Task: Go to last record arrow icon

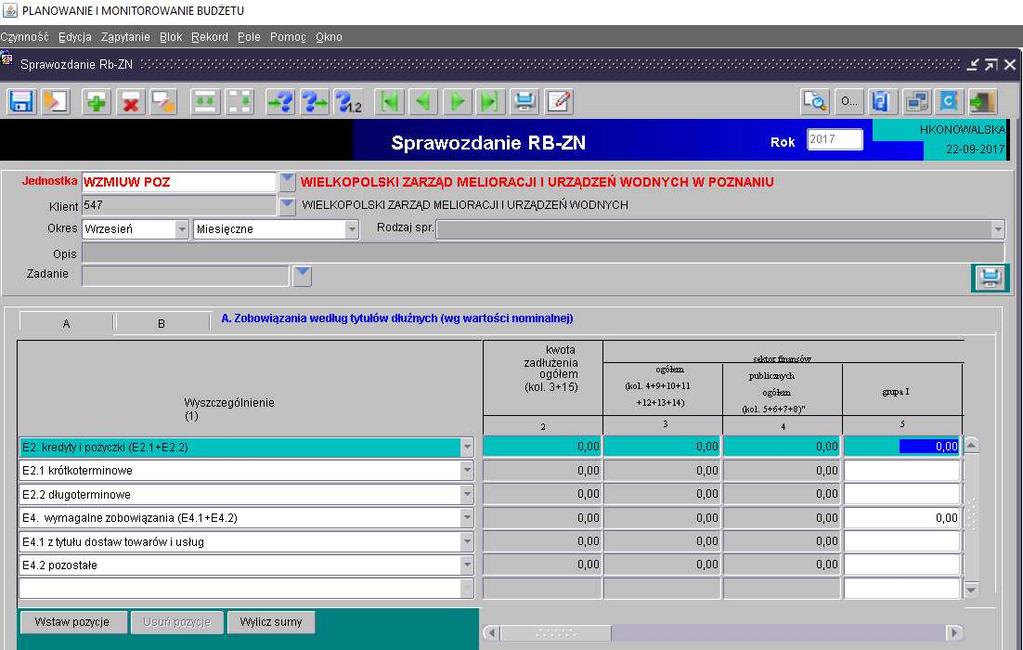Action: click(490, 102)
